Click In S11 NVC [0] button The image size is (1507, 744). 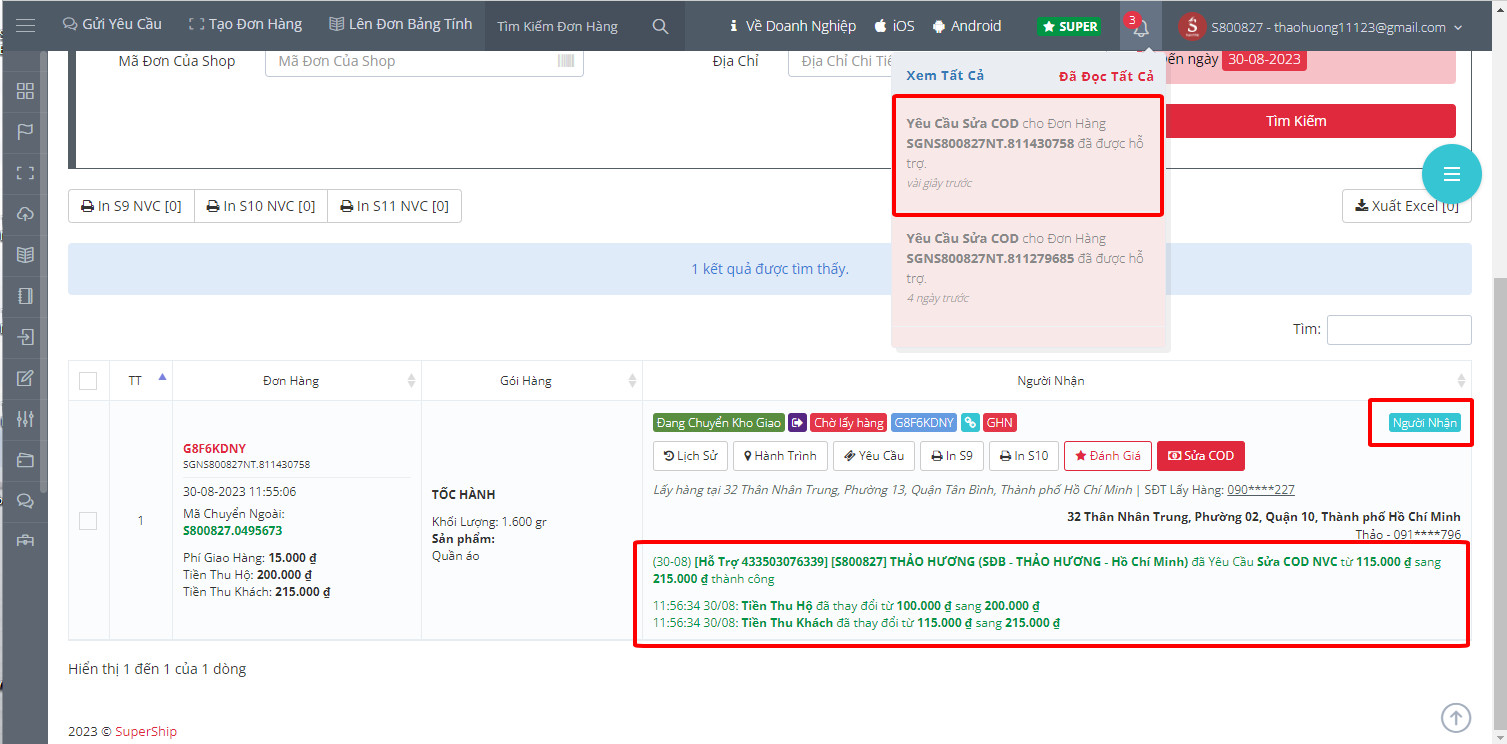394,206
